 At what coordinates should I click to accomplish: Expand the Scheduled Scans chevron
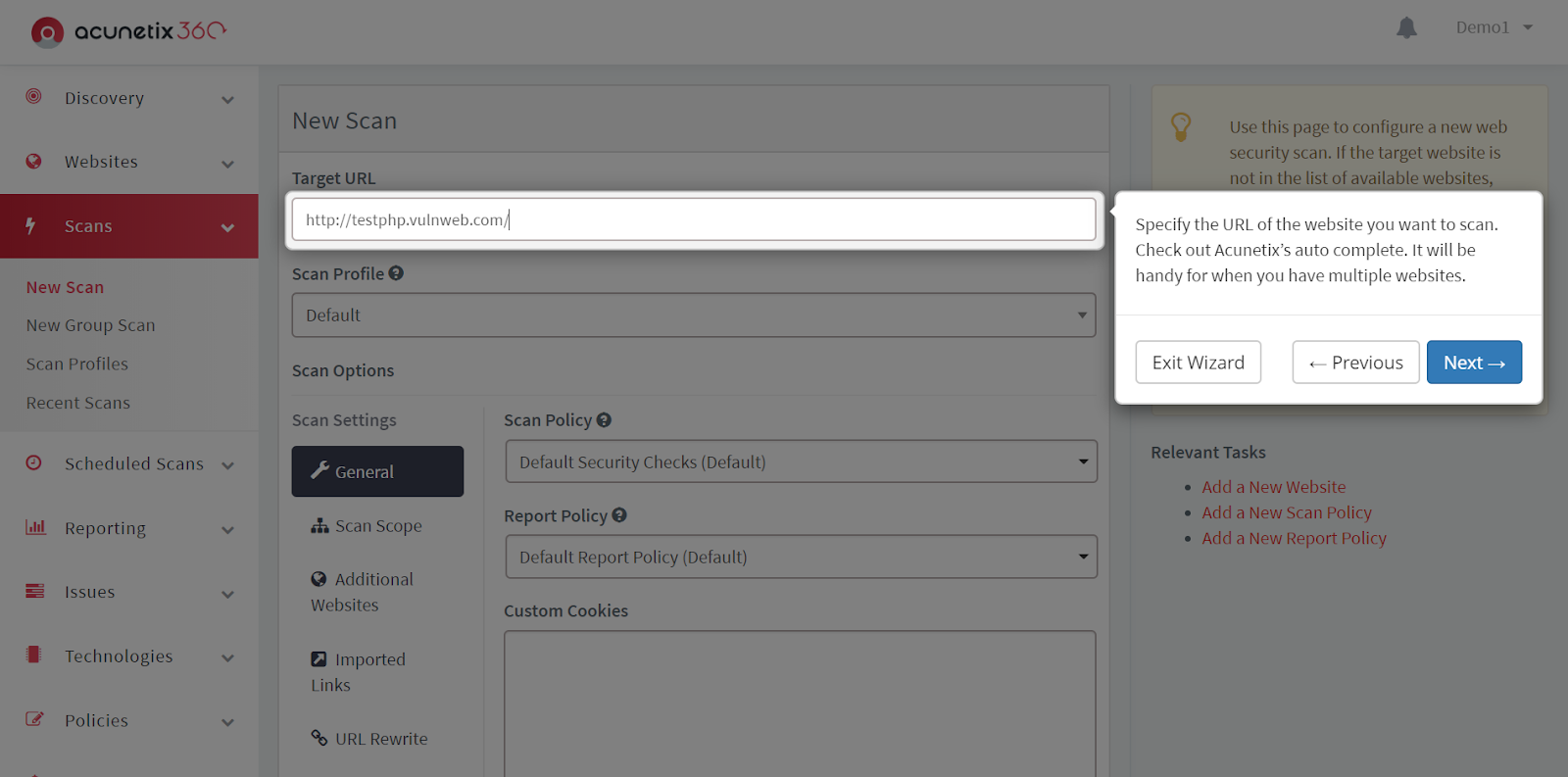[227, 465]
